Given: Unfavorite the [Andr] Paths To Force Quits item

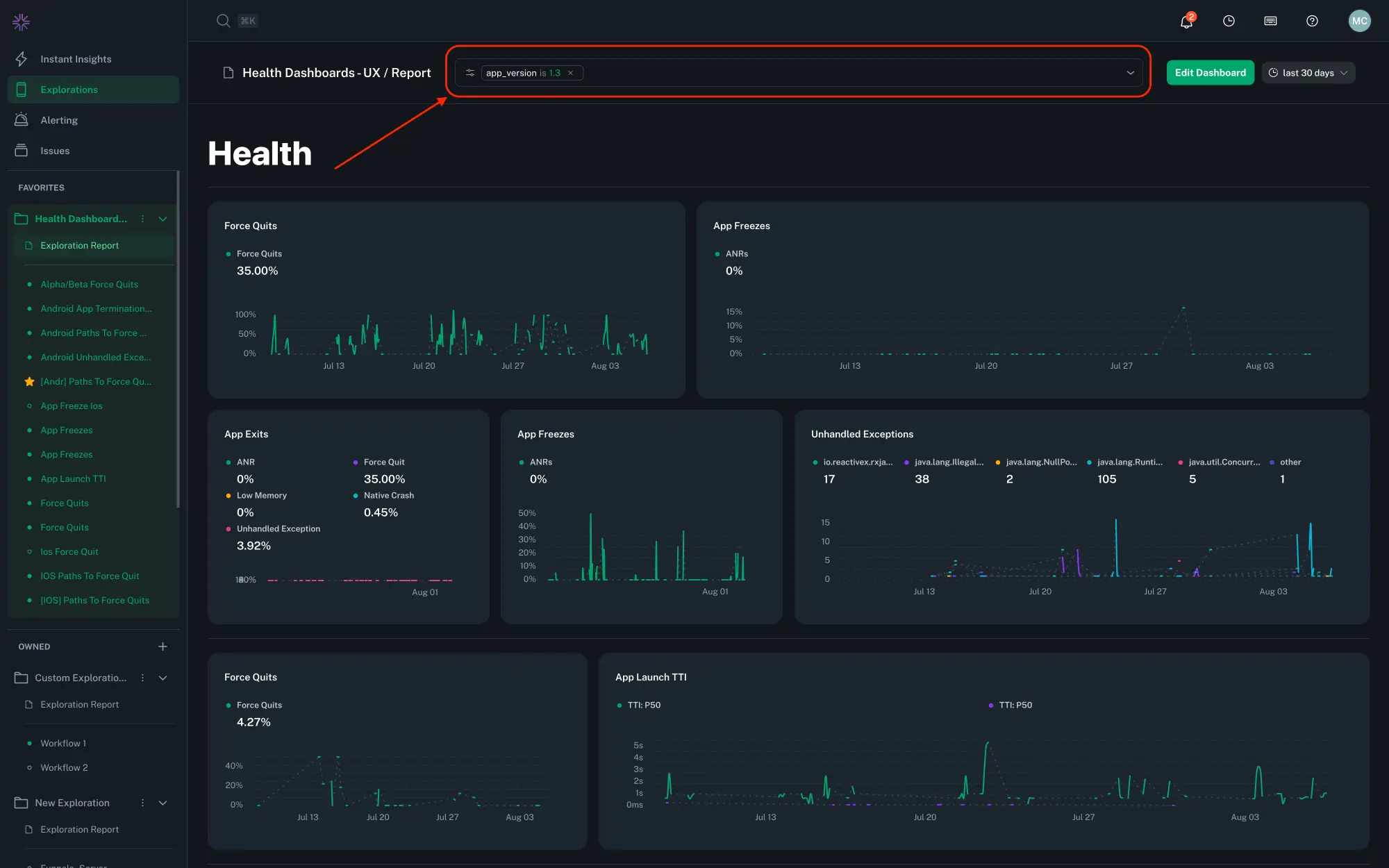Looking at the screenshot, I should pos(28,381).
